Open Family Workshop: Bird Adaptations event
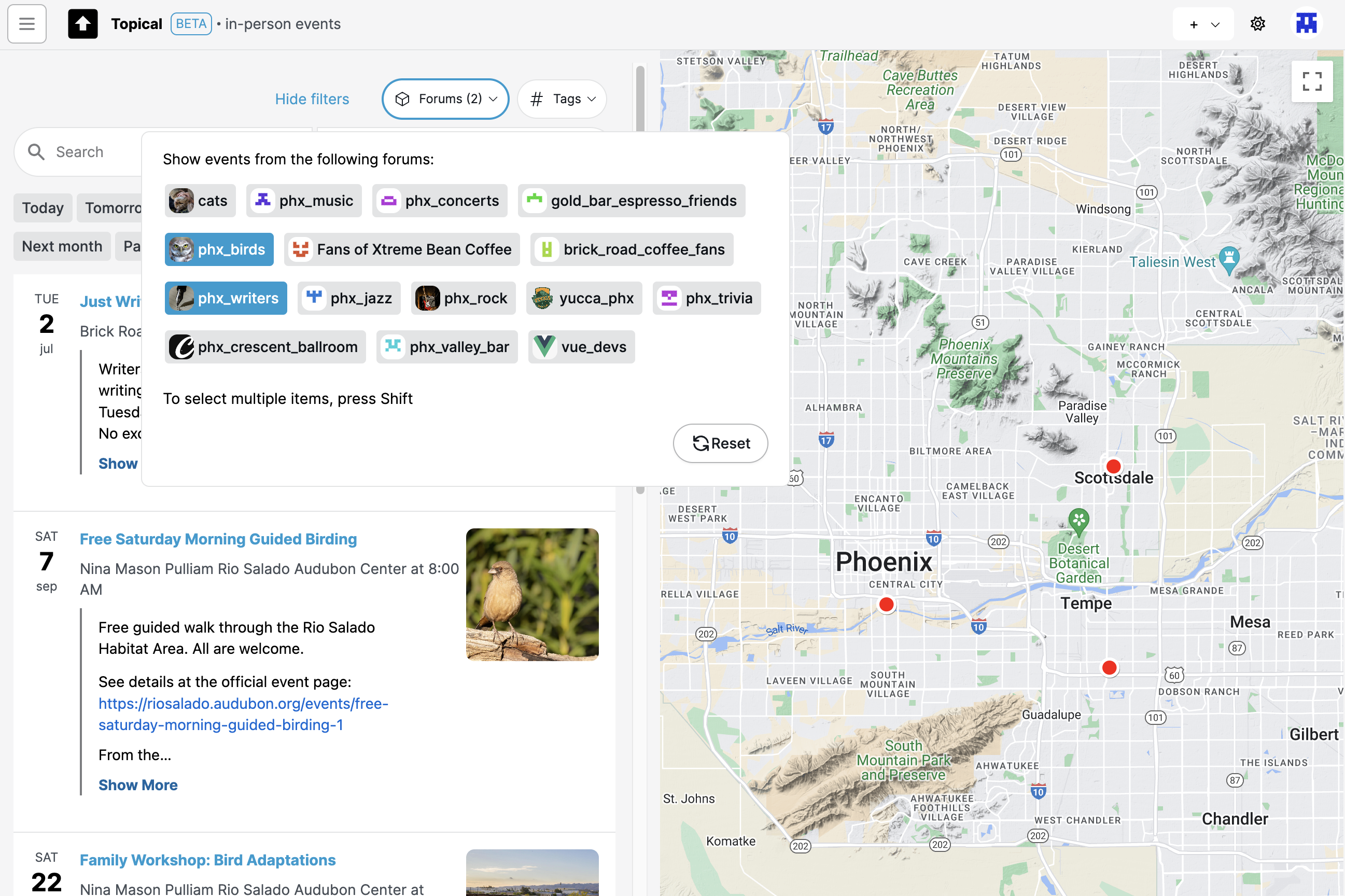1345x896 pixels. click(208, 860)
